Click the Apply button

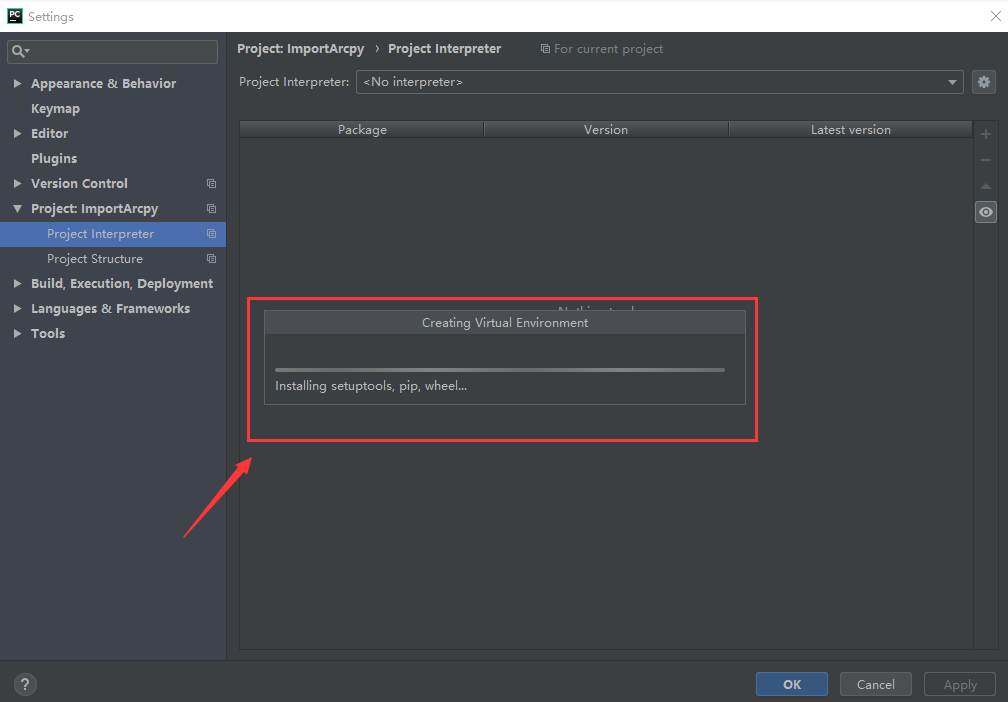pos(960,684)
